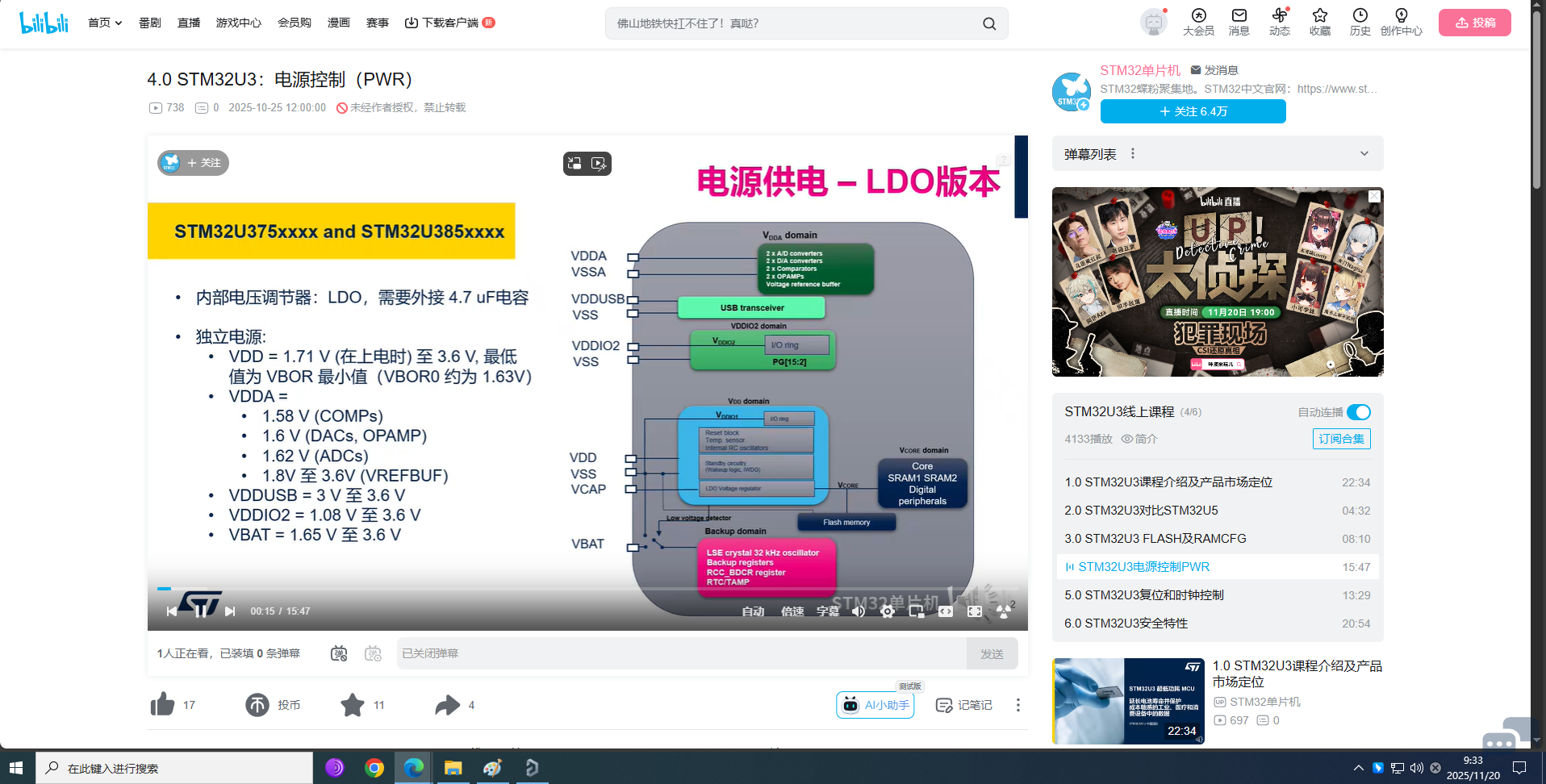This screenshot has height=784, width=1546.
Task: Click the 订阅合集 subscribe button
Action: click(1341, 439)
